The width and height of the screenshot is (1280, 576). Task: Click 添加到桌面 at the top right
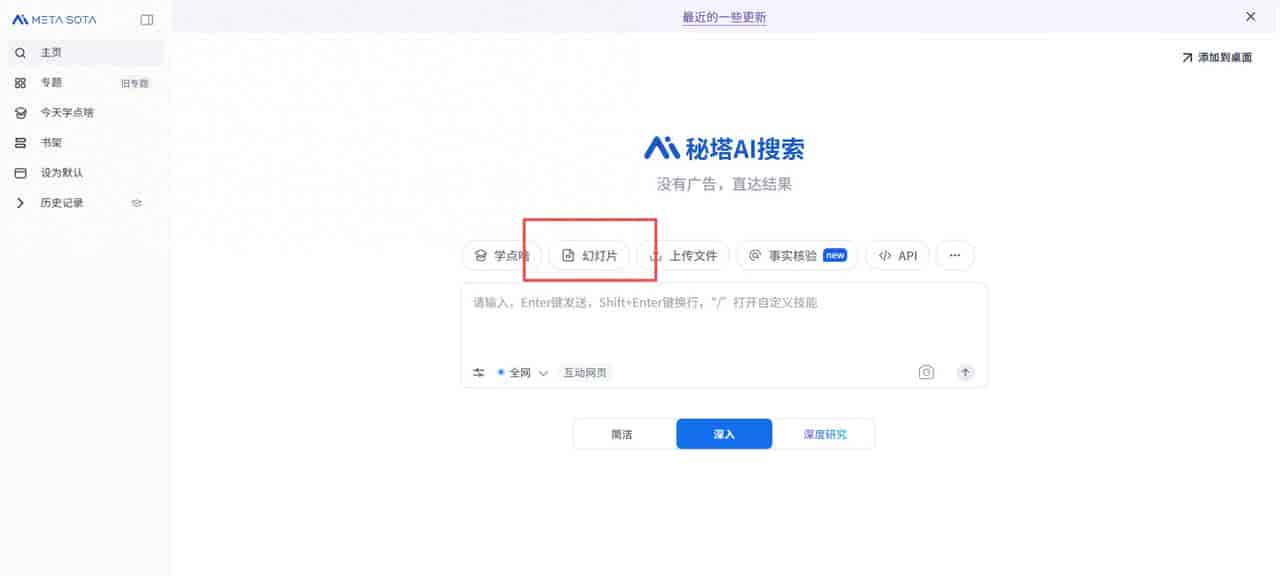(x=1217, y=58)
